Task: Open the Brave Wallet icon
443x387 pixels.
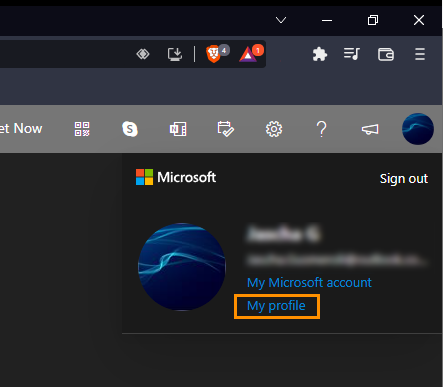Action: (x=386, y=54)
